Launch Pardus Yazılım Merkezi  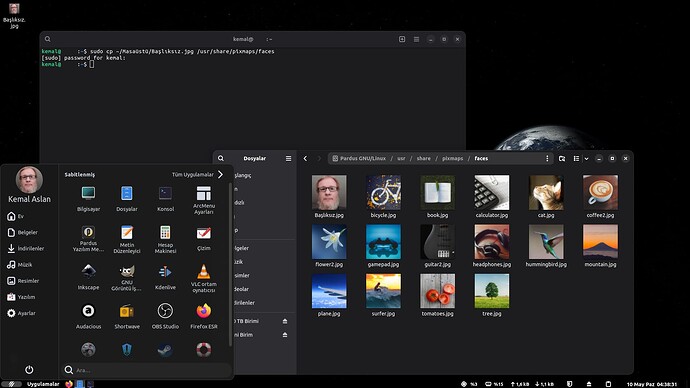pos(88,238)
